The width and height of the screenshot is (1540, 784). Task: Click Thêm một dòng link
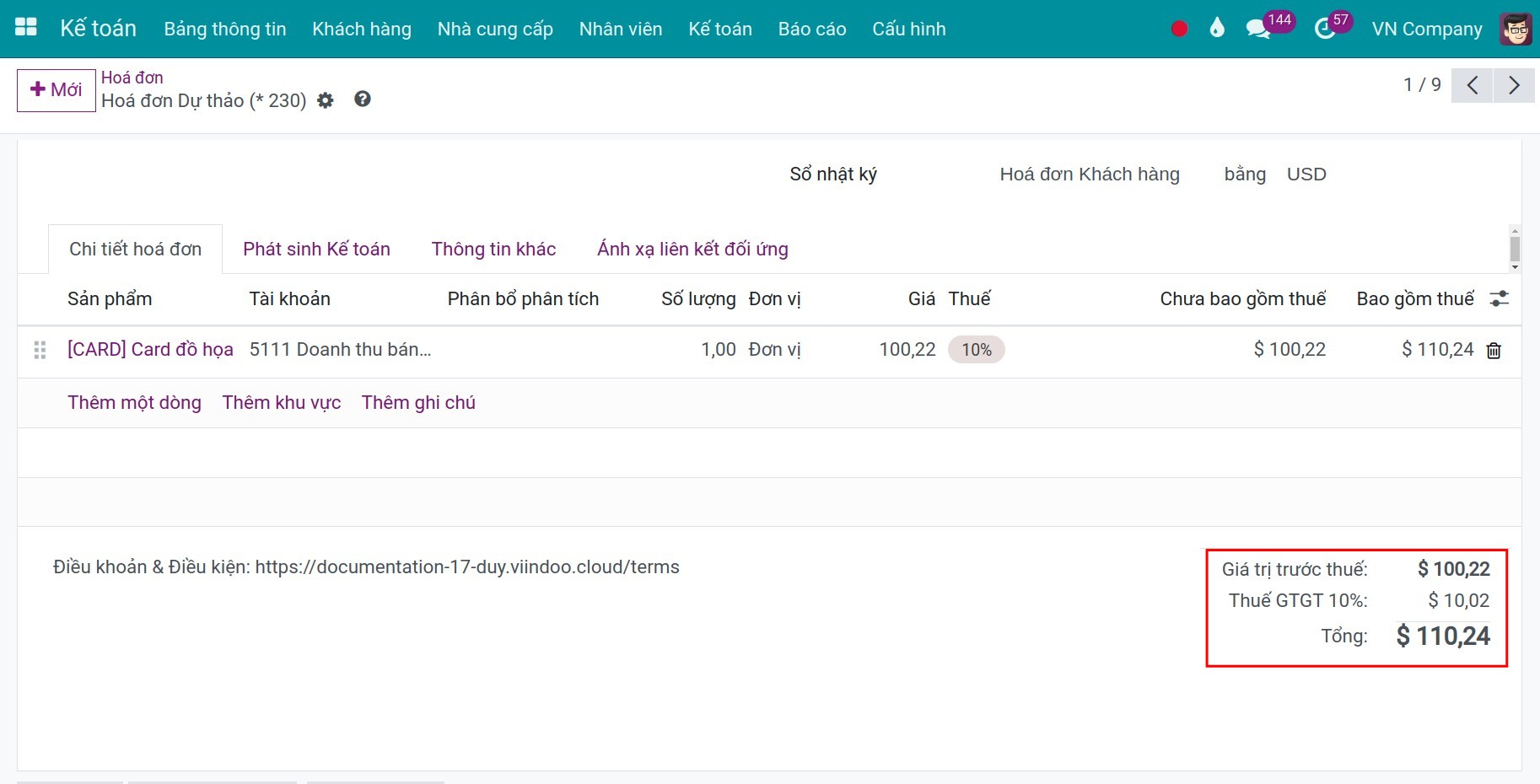click(x=135, y=403)
